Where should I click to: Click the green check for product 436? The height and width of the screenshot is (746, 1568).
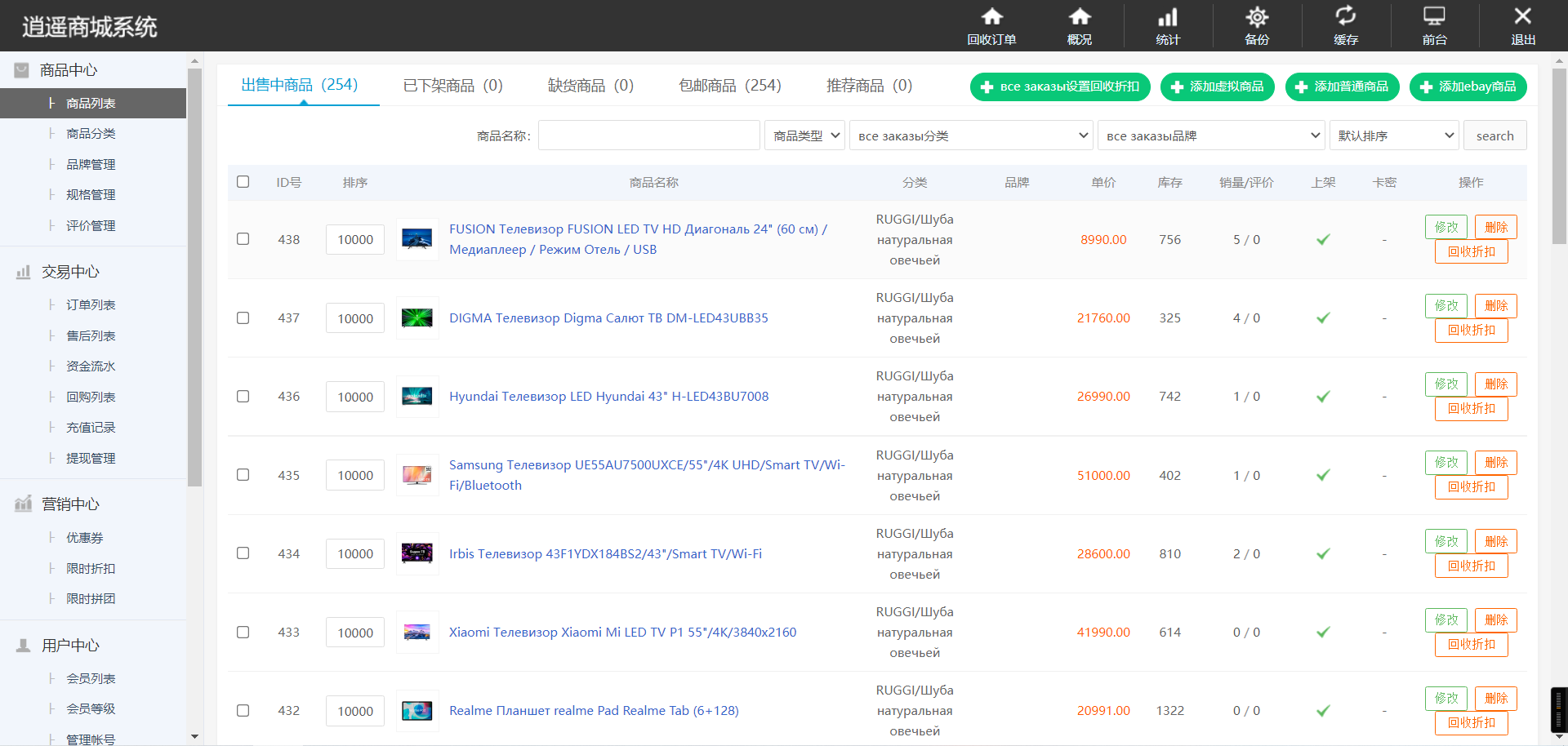(x=1323, y=396)
